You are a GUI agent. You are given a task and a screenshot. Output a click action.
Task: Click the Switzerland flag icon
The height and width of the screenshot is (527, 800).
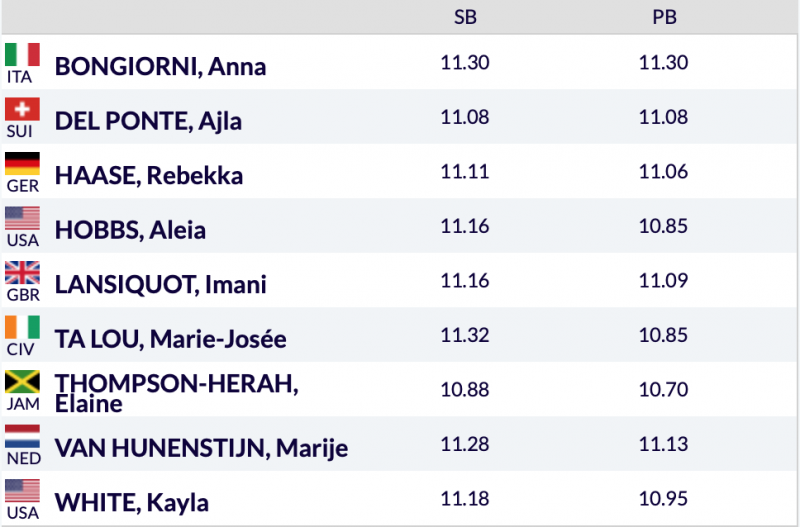click(x=22, y=109)
